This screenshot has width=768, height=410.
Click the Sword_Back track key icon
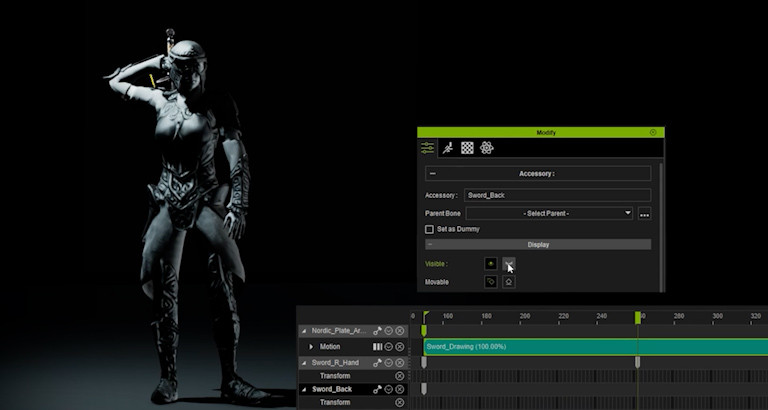(377, 389)
